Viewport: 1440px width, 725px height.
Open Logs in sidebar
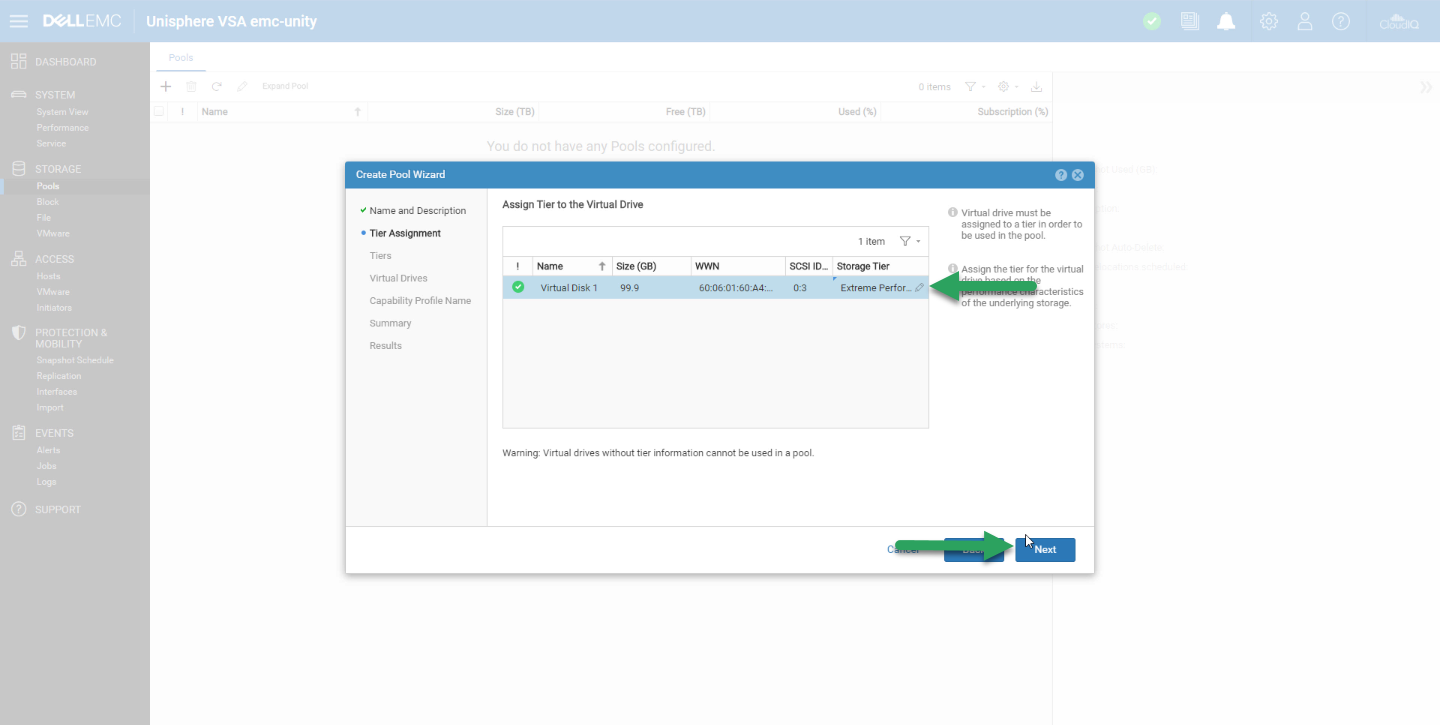click(46, 482)
